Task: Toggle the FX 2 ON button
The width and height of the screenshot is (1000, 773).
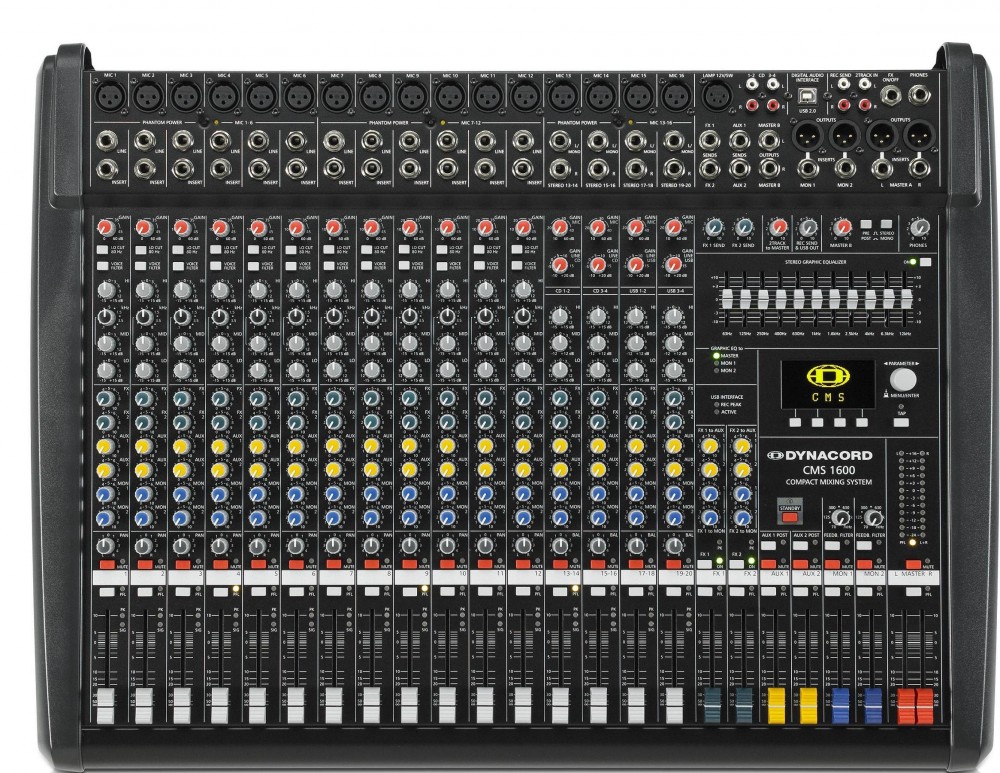Action: (737, 564)
